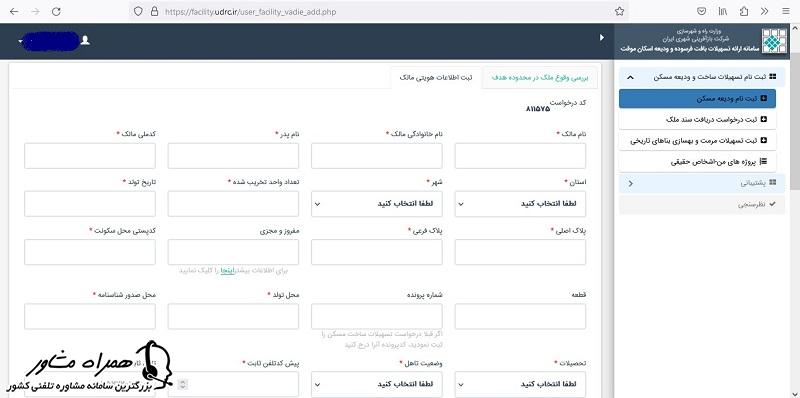Screen dimensions: 800x398
Task: Open the استان dropdown
Action: click(x=520, y=204)
